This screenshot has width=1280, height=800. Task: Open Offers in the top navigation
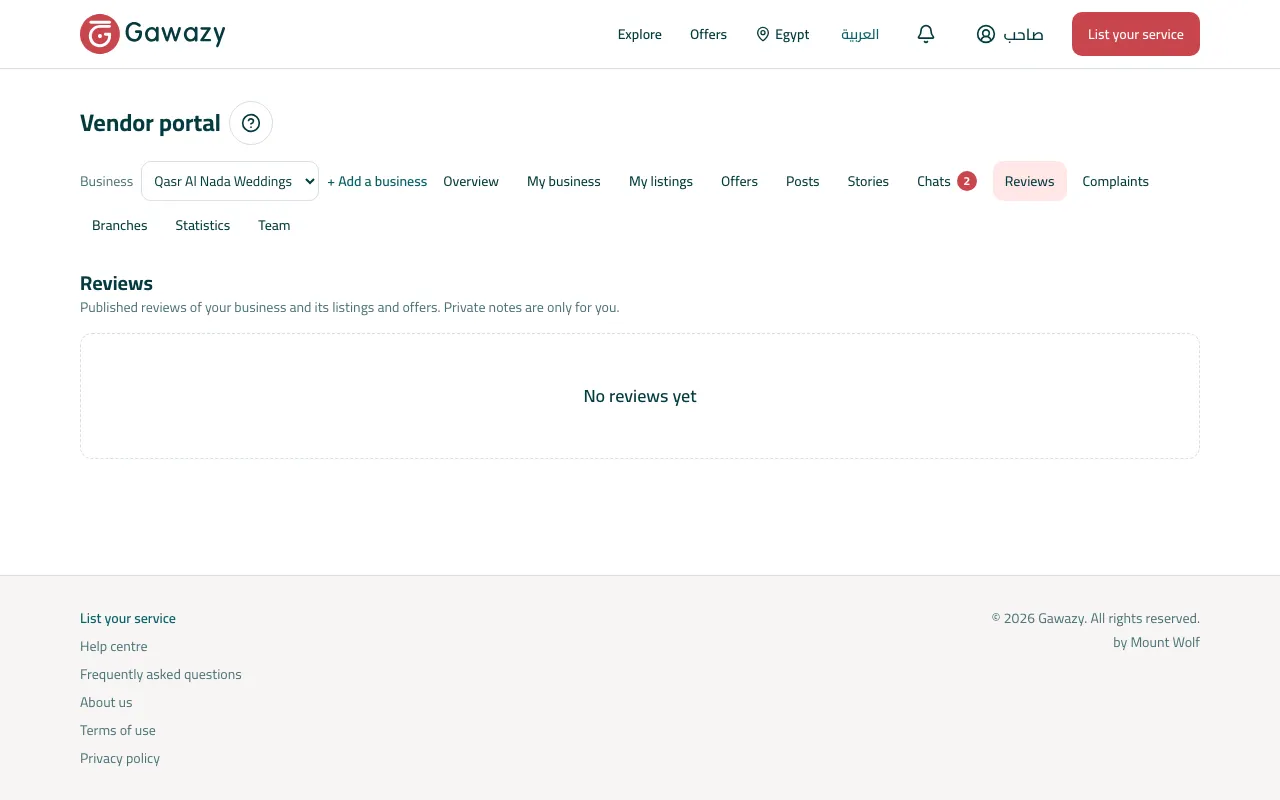pos(708,34)
